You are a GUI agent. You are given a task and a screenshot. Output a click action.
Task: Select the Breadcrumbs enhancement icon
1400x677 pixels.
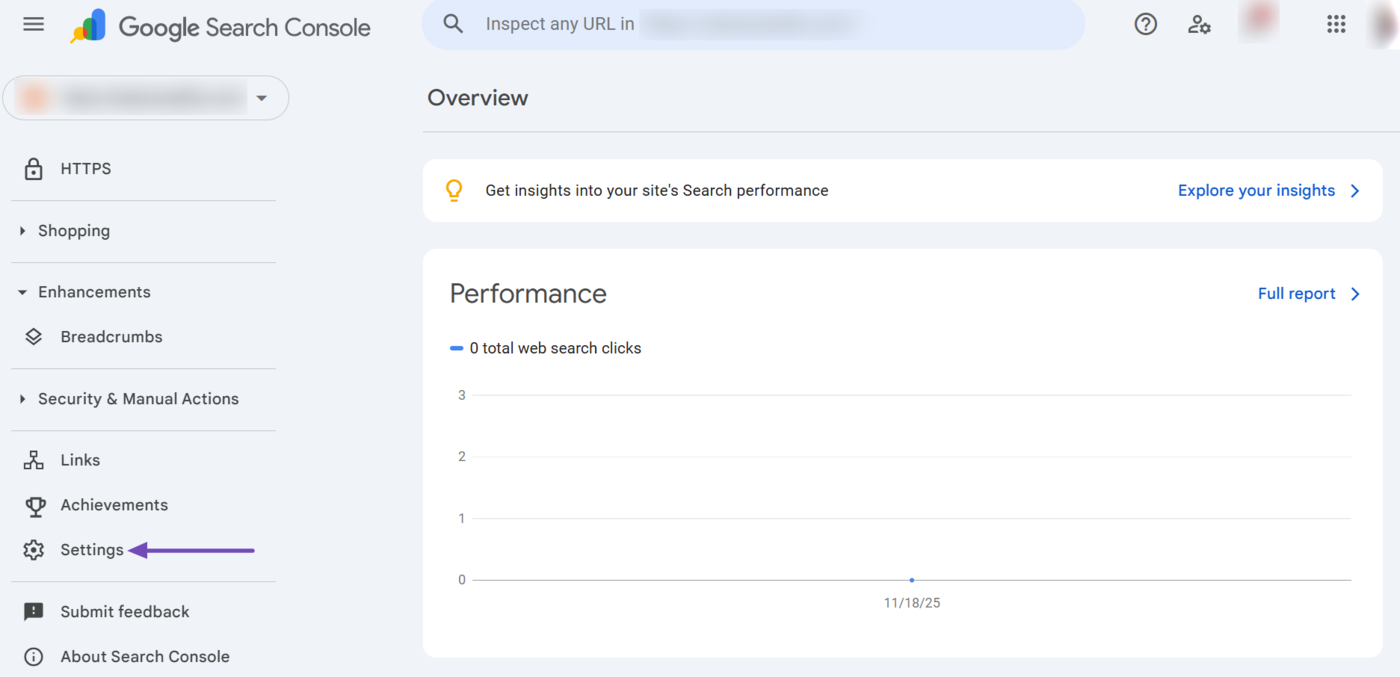34,337
